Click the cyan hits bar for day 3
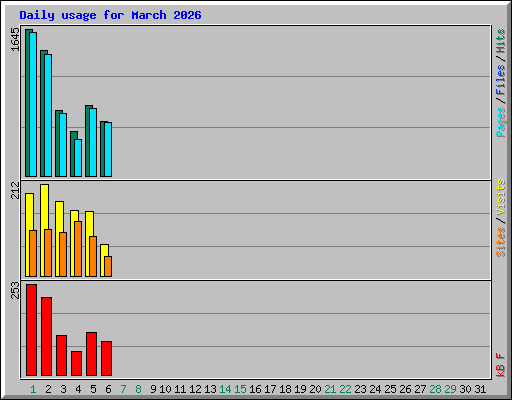This screenshot has width=512, height=400. pos(63,145)
